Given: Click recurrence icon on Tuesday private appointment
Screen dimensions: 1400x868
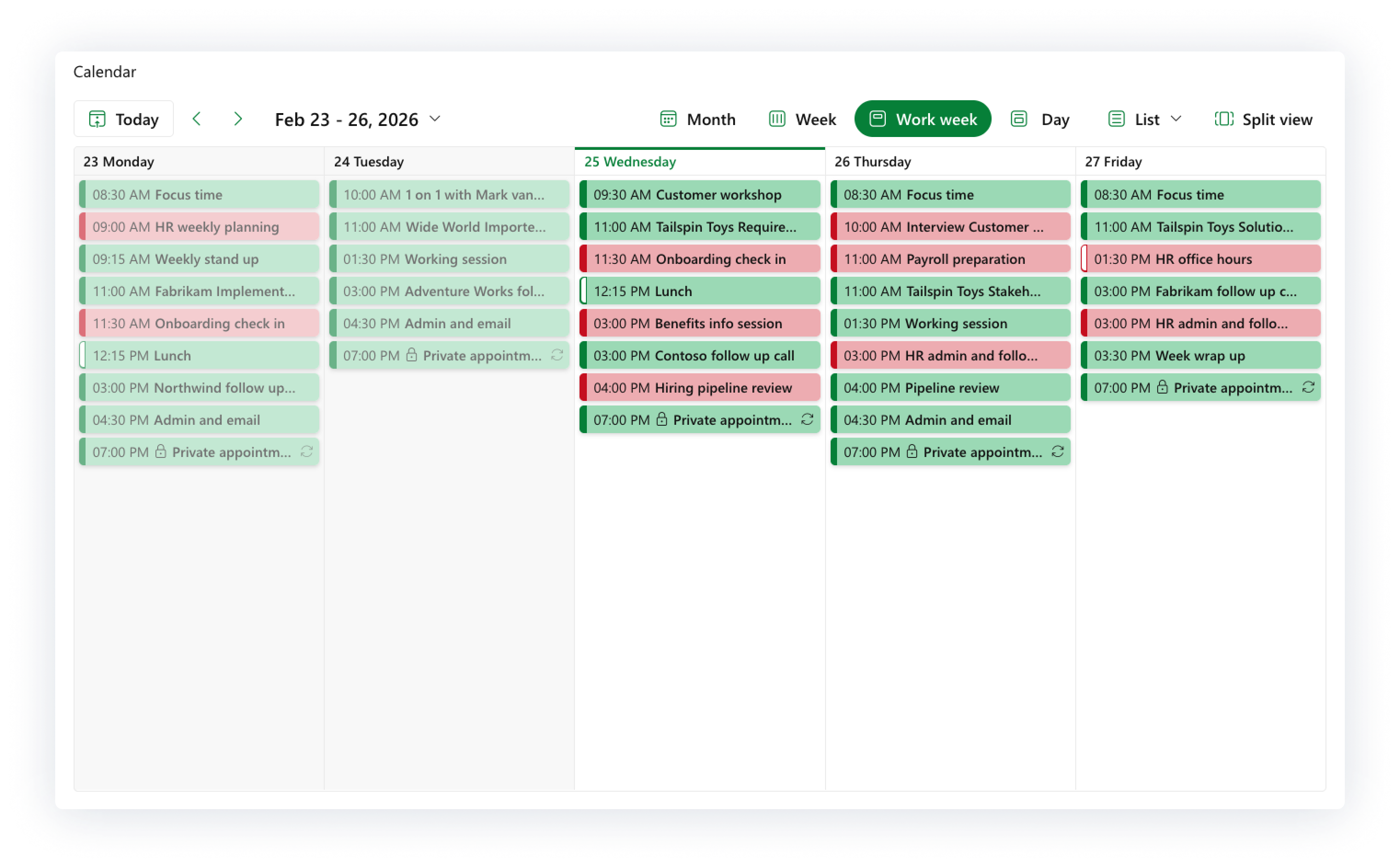Looking at the screenshot, I should click(x=557, y=355).
